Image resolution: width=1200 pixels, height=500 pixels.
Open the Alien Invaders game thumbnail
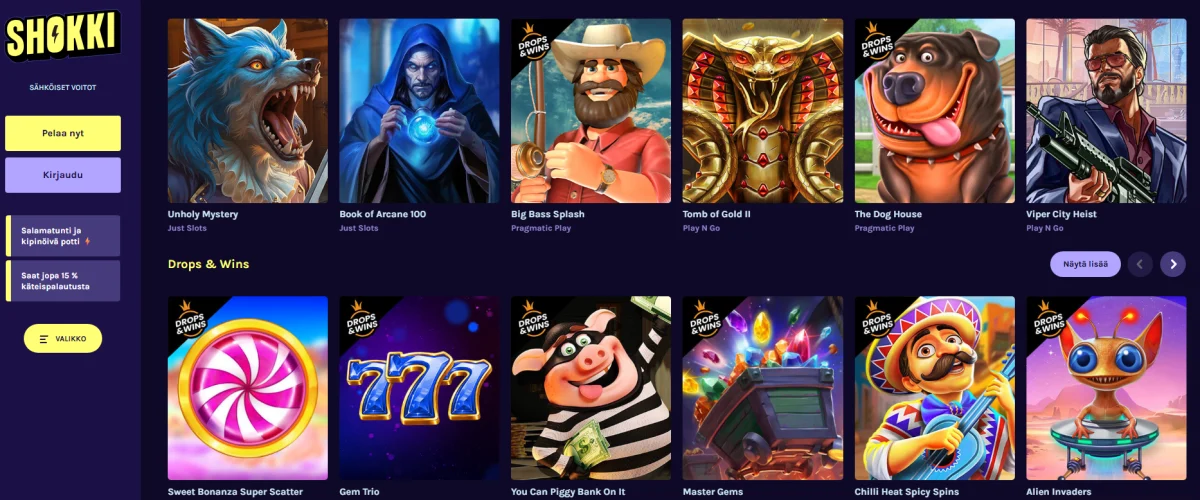point(1106,389)
